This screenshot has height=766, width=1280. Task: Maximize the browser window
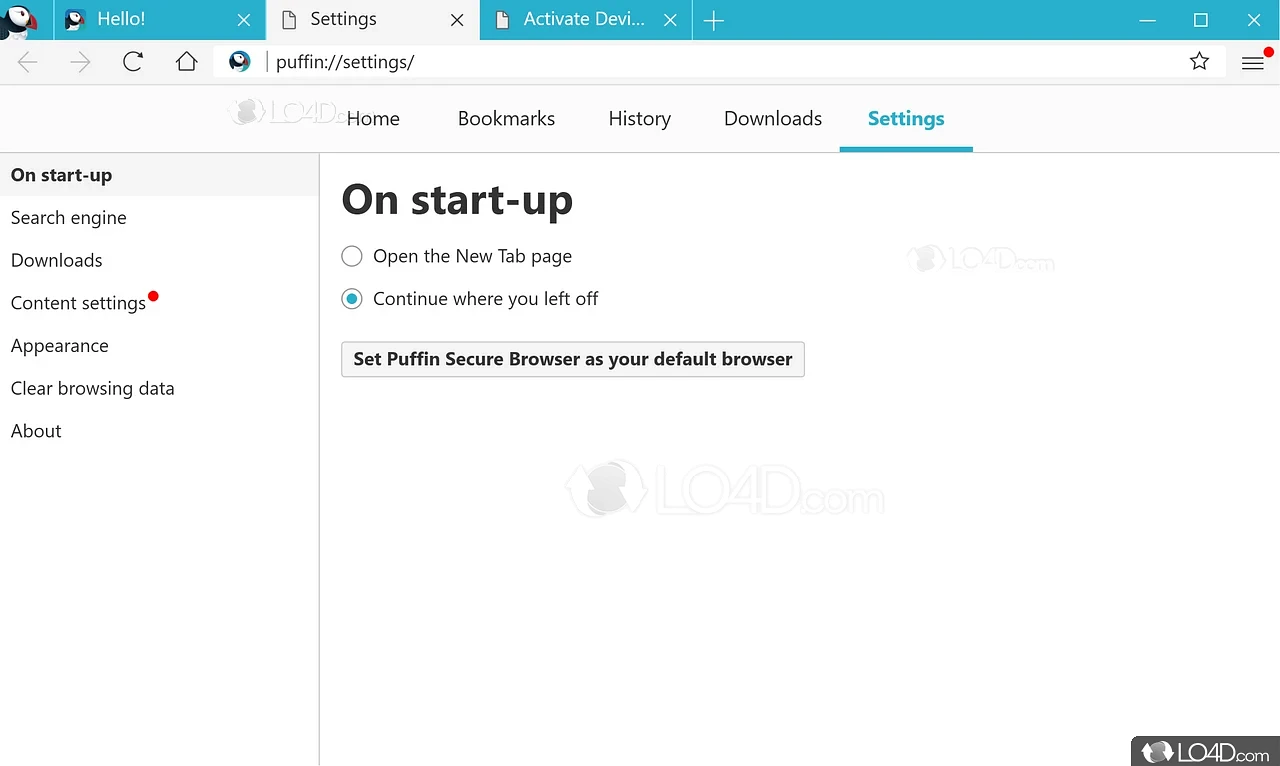(1201, 20)
